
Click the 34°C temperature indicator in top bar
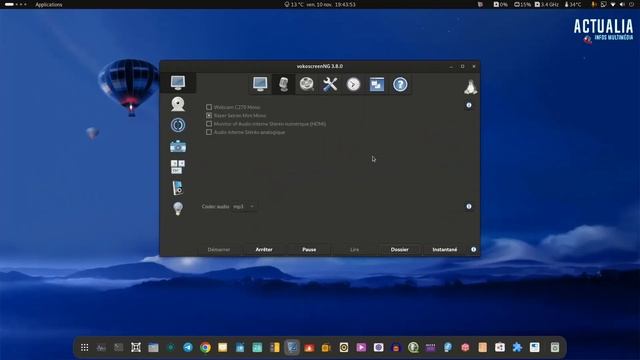pos(573,4)
